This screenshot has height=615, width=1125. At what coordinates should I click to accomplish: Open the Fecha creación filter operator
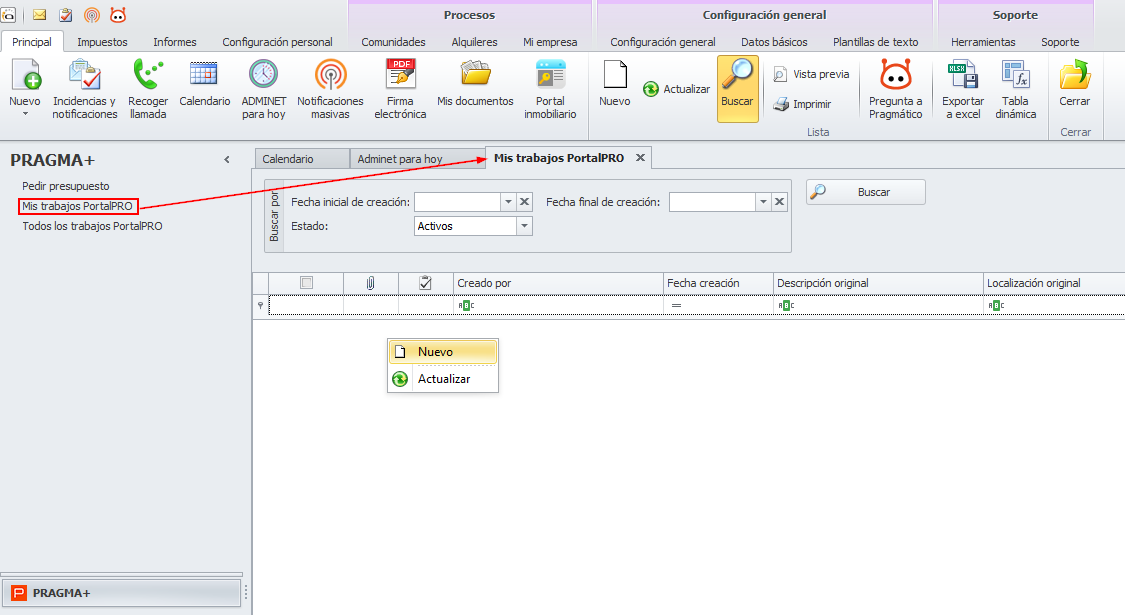[x=676, y=306]
